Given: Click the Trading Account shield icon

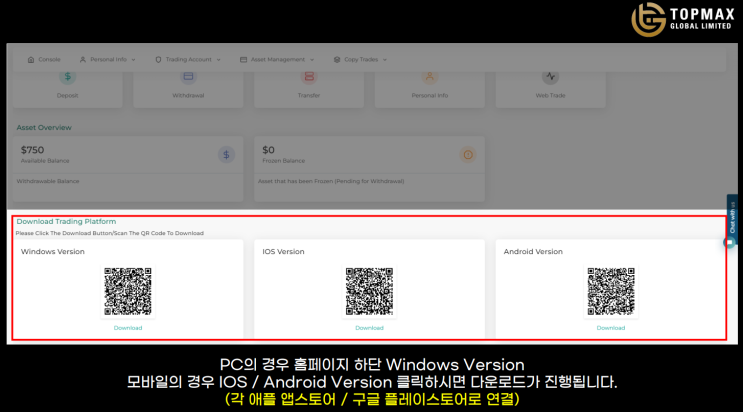Looking at the screenshot, I should pyautogui.click(x=158, y=60).
